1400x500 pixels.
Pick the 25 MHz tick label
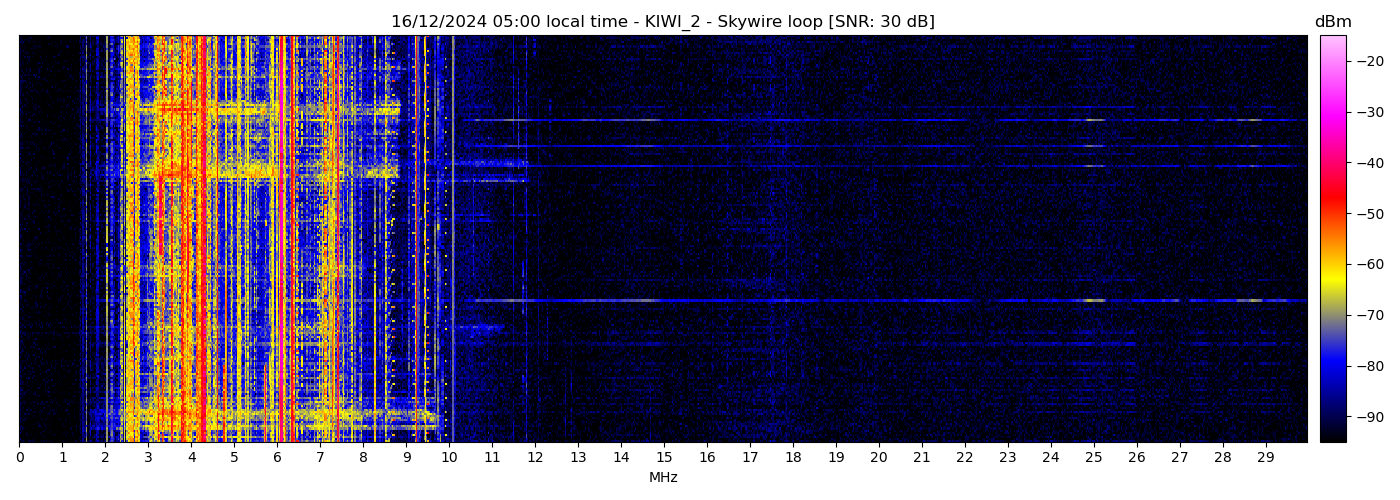pos(1093,457)
